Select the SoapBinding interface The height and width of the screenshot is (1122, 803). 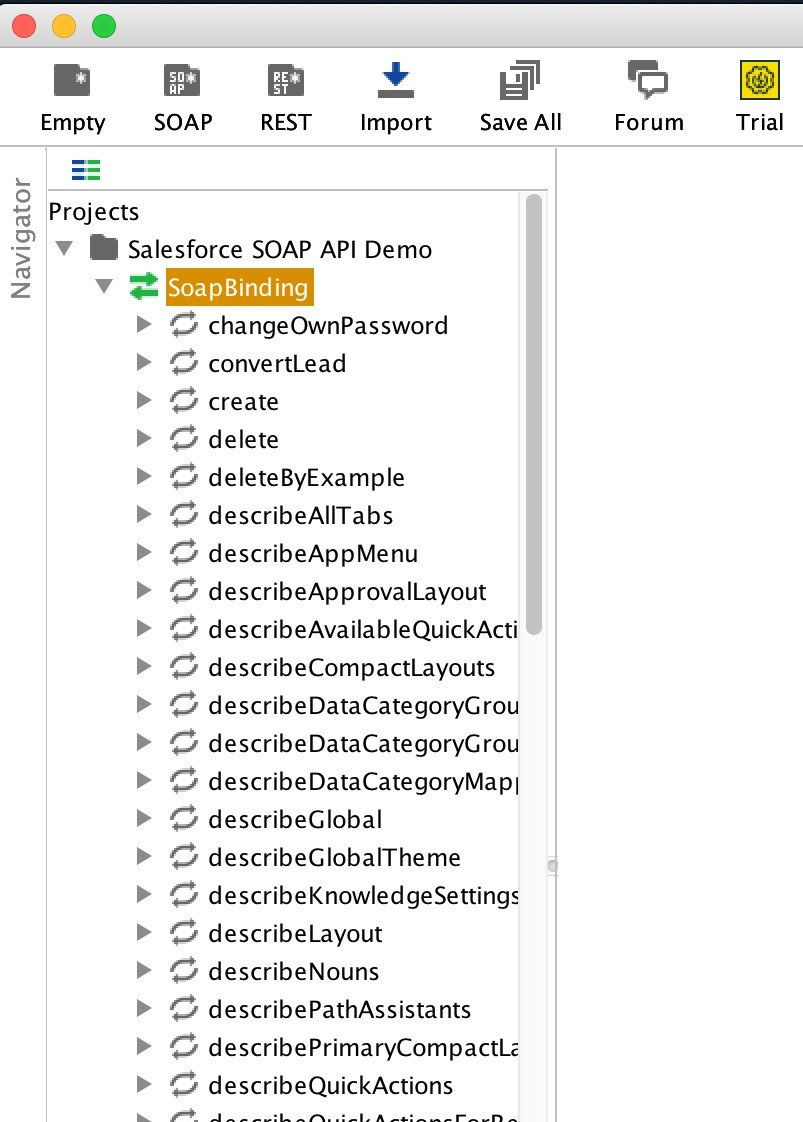pos(239,288)
